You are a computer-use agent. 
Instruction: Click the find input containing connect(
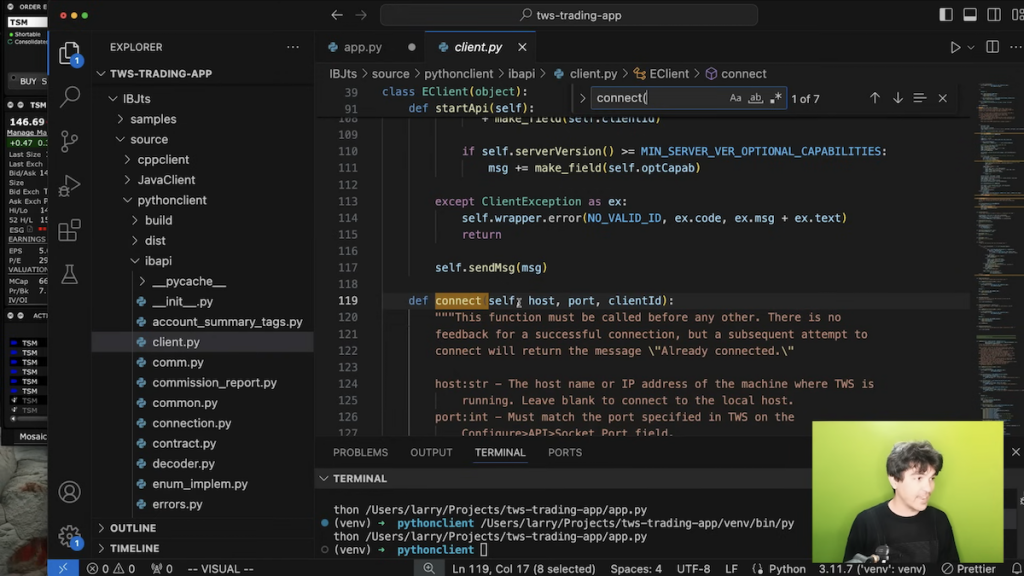pyautogui.click(x=655, y=98)
